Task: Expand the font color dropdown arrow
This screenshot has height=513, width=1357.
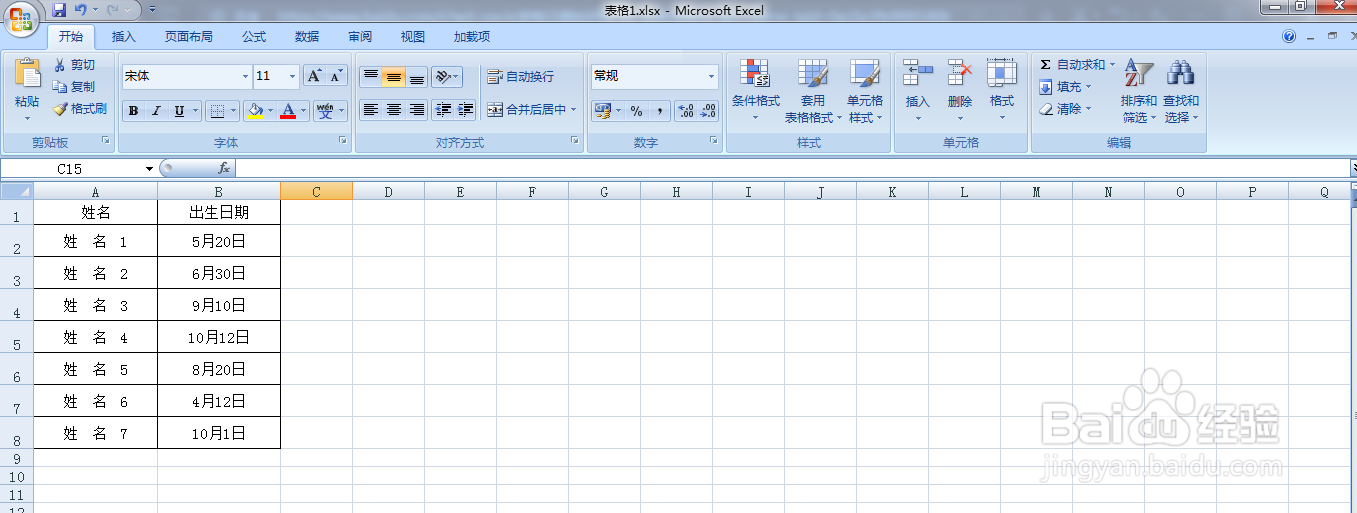Action: (x=304, y=111)
